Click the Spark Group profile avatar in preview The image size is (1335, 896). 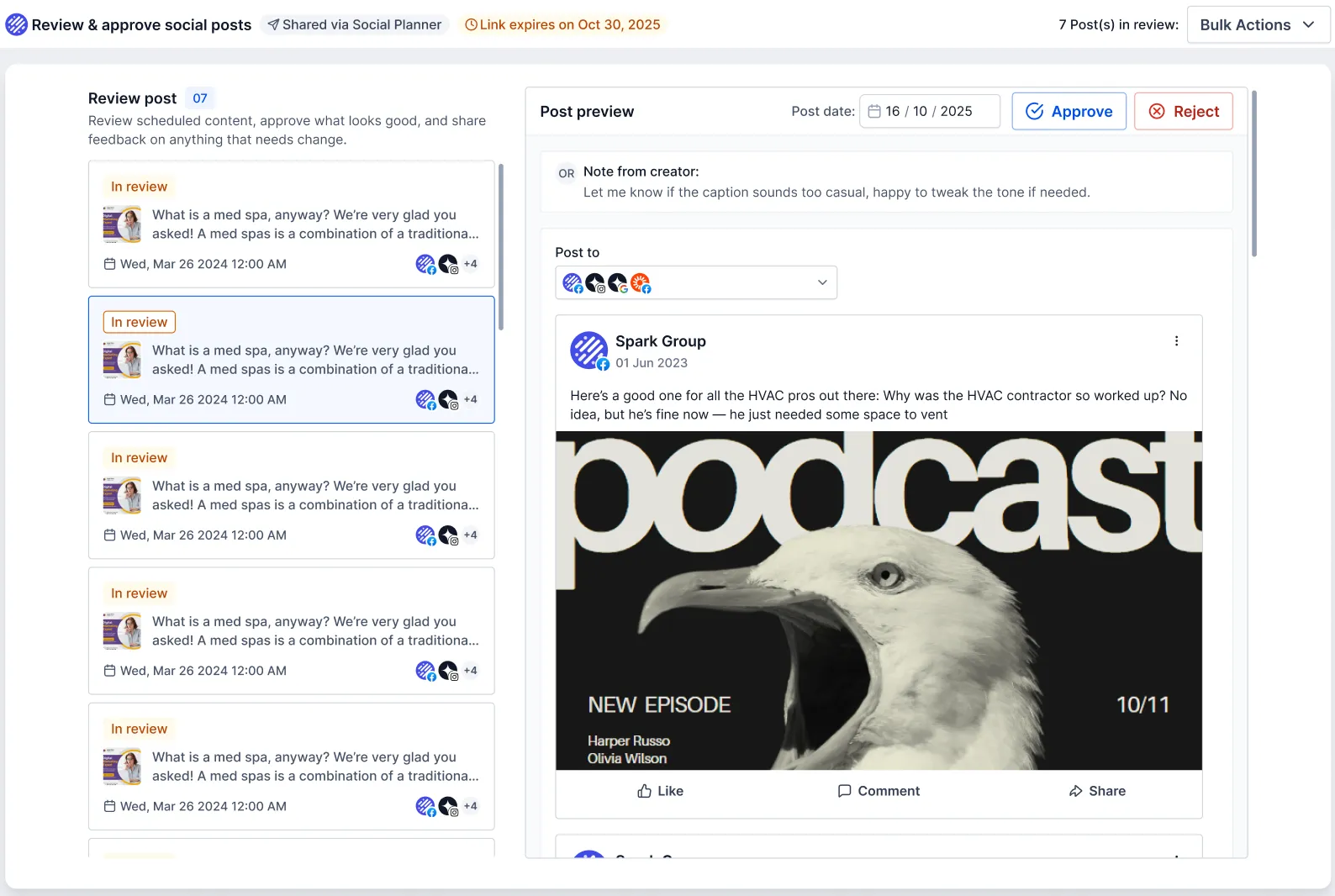589,350
